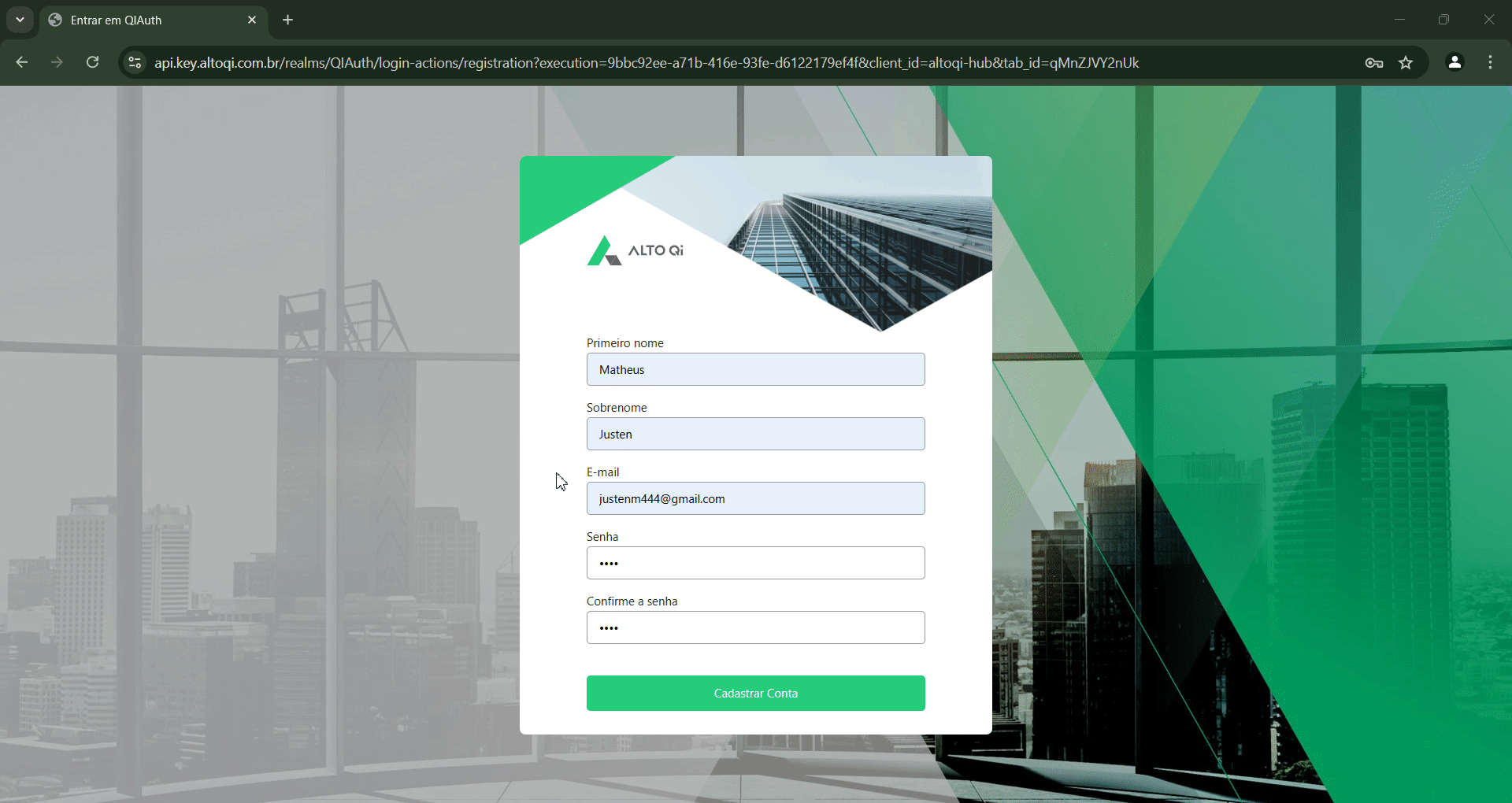
Task: Click the URL in the address bar
Action: (646, 63)
